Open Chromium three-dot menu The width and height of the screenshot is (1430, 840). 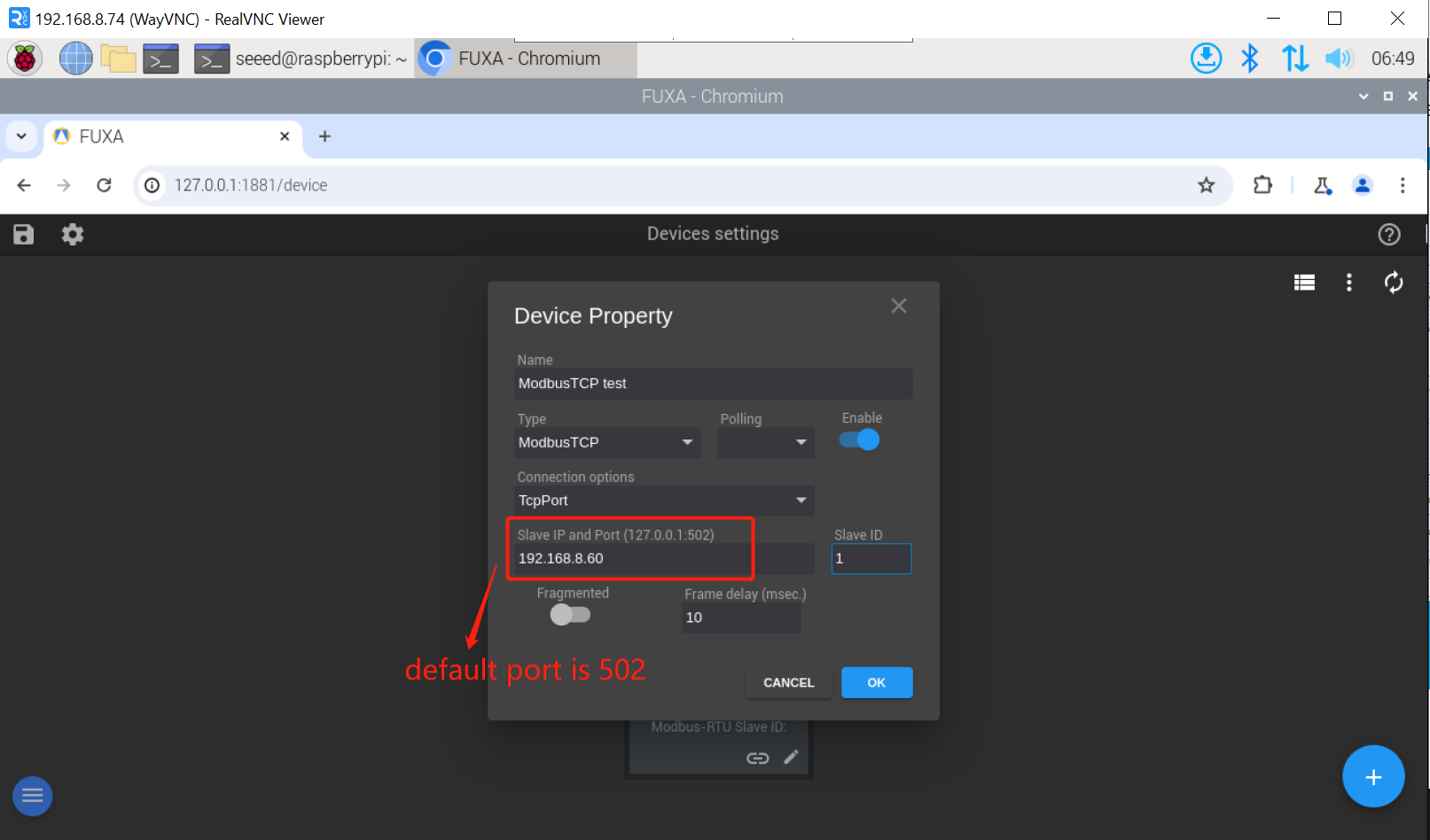coord(1403,185)
